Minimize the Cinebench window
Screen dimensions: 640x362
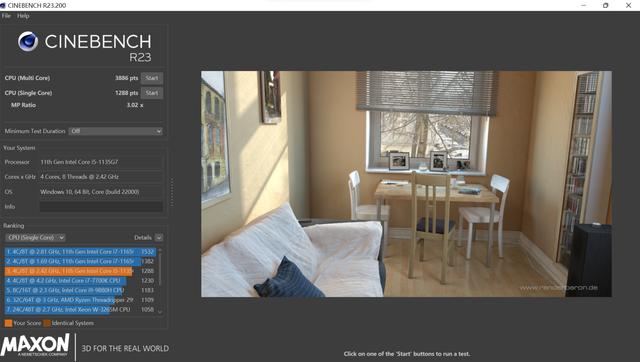click(583, 5)
